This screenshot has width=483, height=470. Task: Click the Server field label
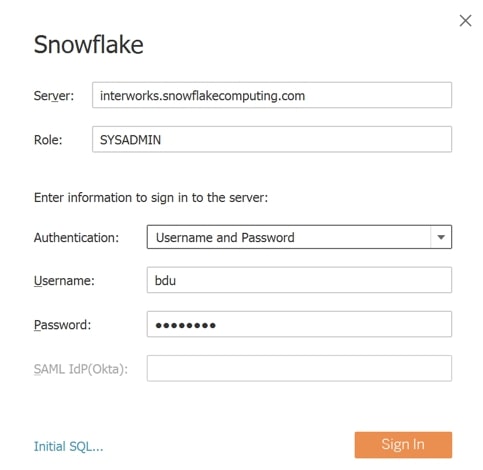(x=54, y=96)
